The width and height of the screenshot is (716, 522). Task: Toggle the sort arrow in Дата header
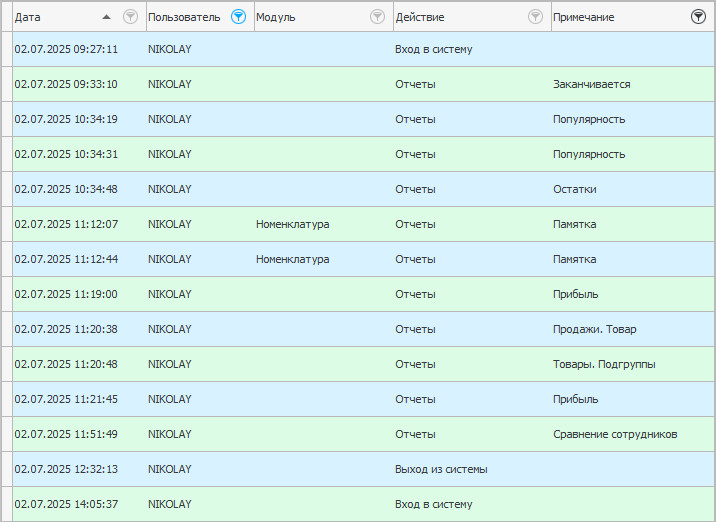tap(106, 17)
